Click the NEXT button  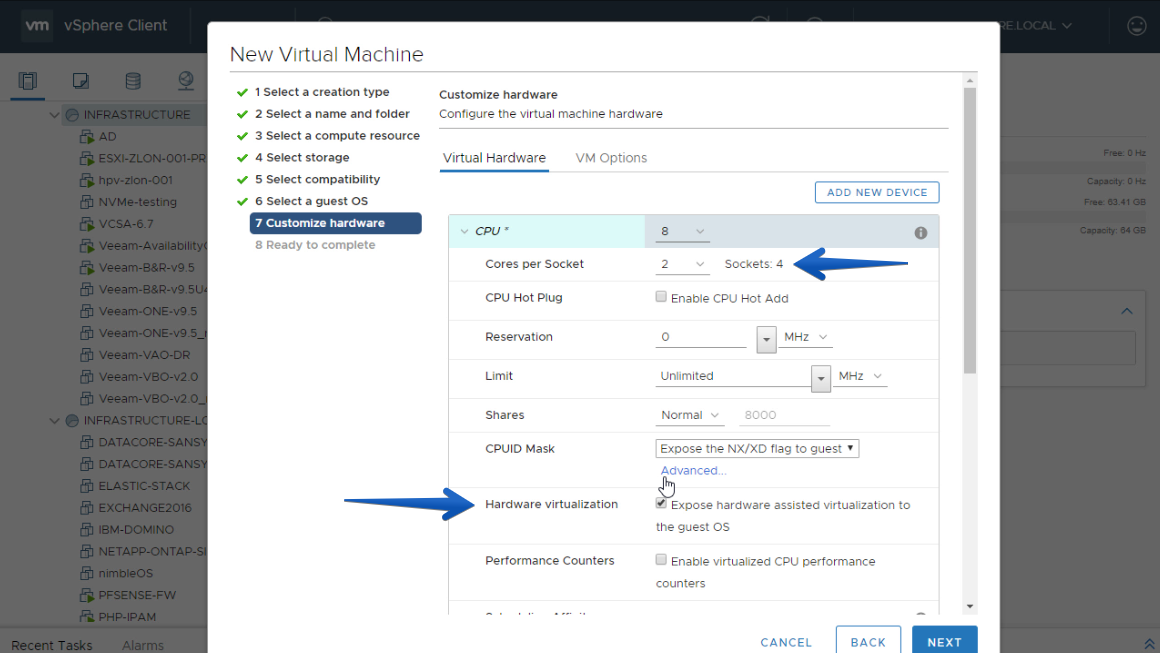944,640
